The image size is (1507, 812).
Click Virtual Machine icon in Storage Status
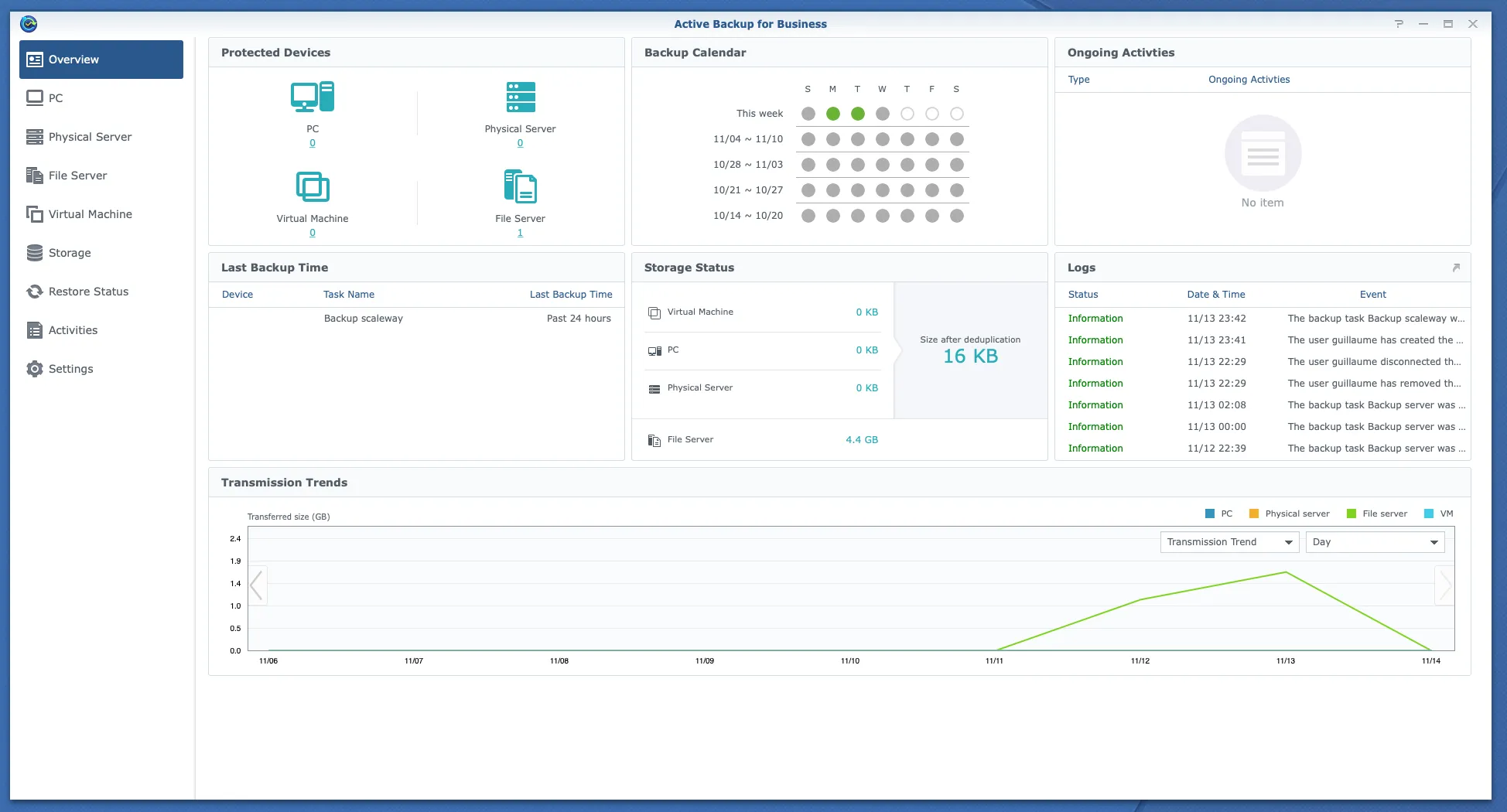tap(654, 312)
